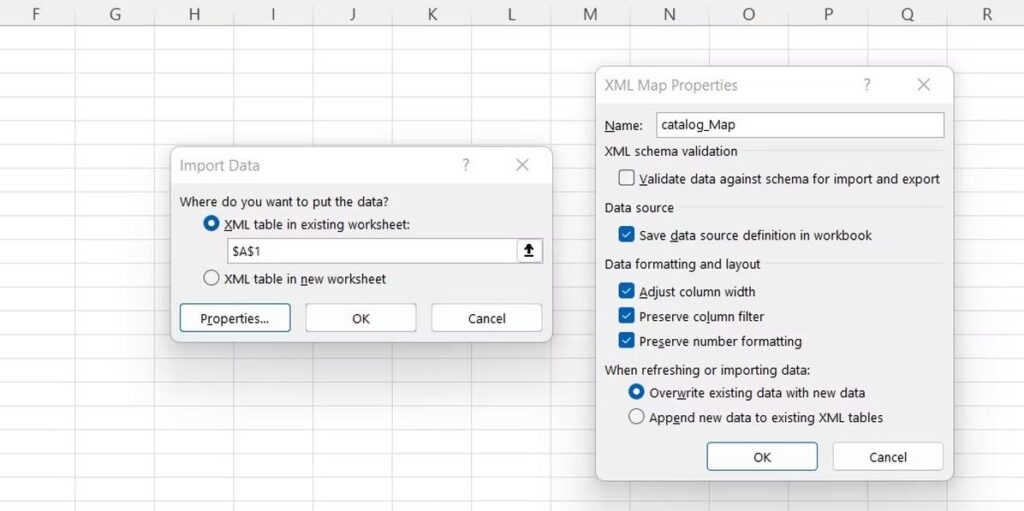Select column Q header
The height and width of the screenshot is (511, 1024).
click(907, 14)
